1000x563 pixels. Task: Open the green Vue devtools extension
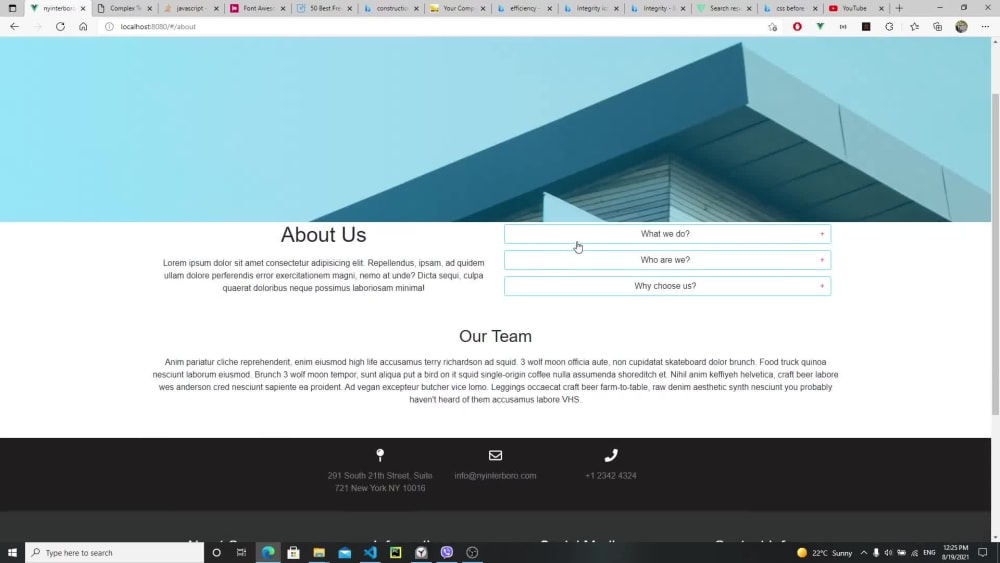[x=820, y=27]
